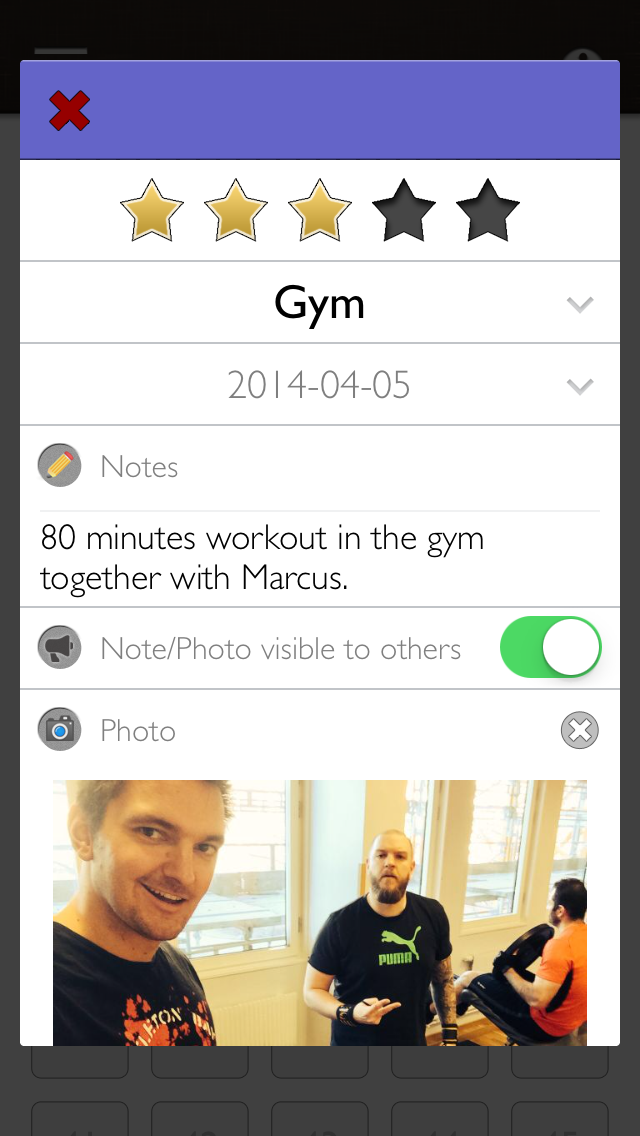Tap the Photo section label
Image resolution: width=640 pixels, height=1136 pixels.
(x=138, y=730)
